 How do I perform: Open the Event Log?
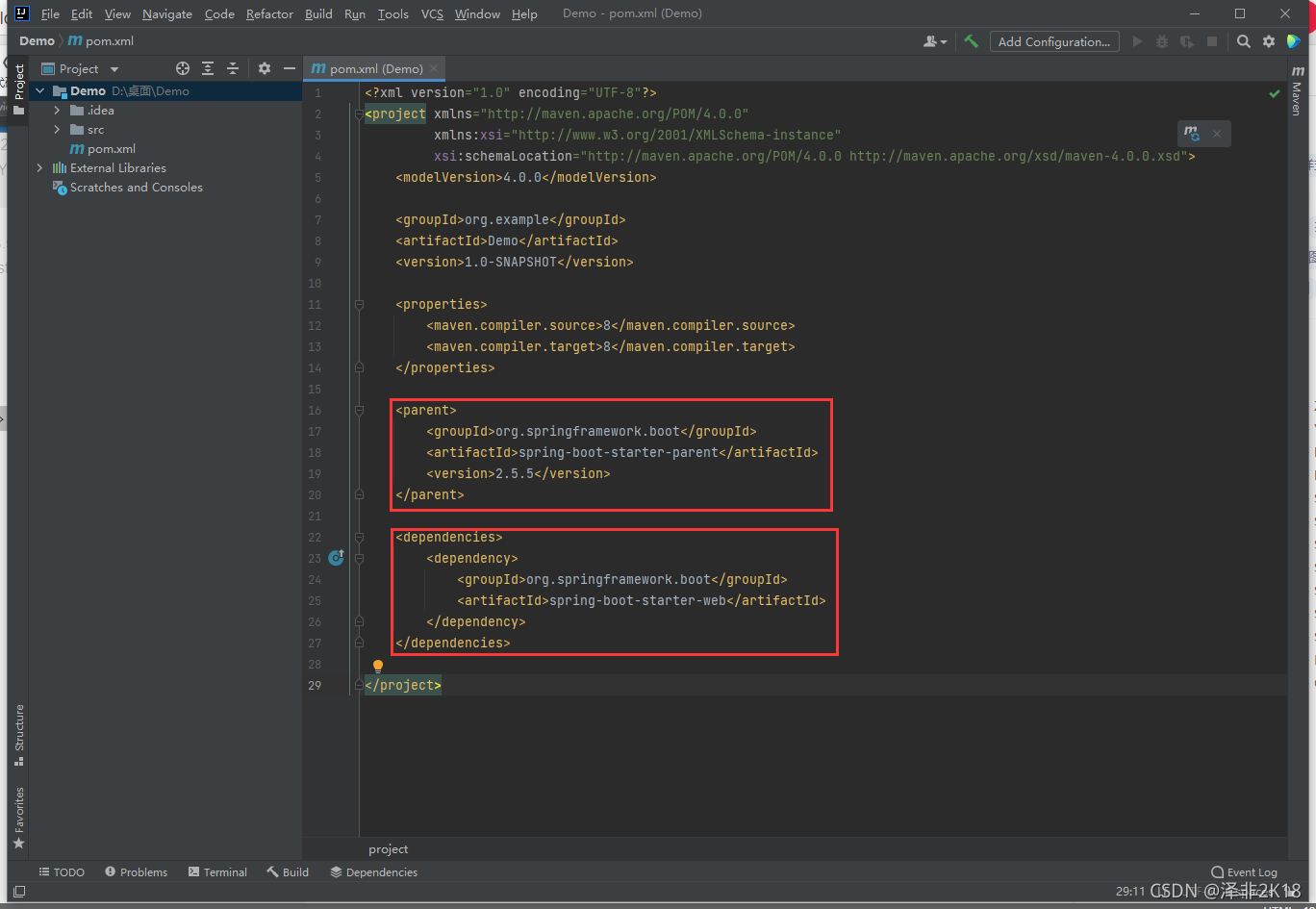pos(1244,872)
